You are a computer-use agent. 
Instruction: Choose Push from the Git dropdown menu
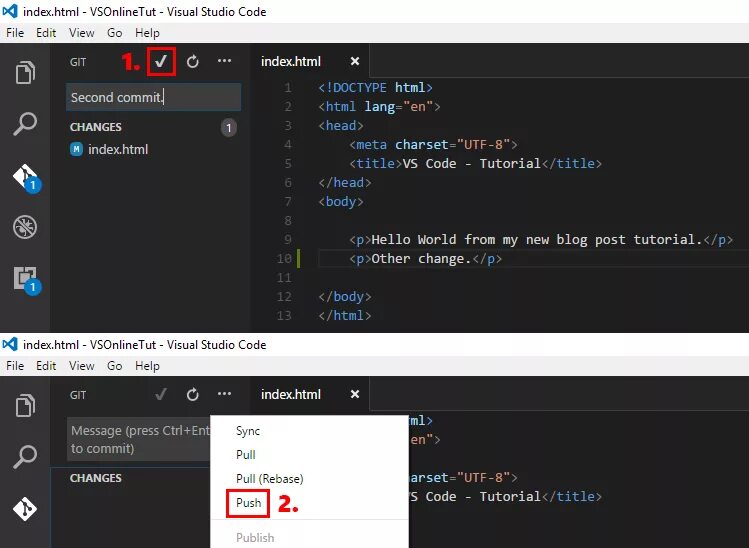(x=248, y=503)
